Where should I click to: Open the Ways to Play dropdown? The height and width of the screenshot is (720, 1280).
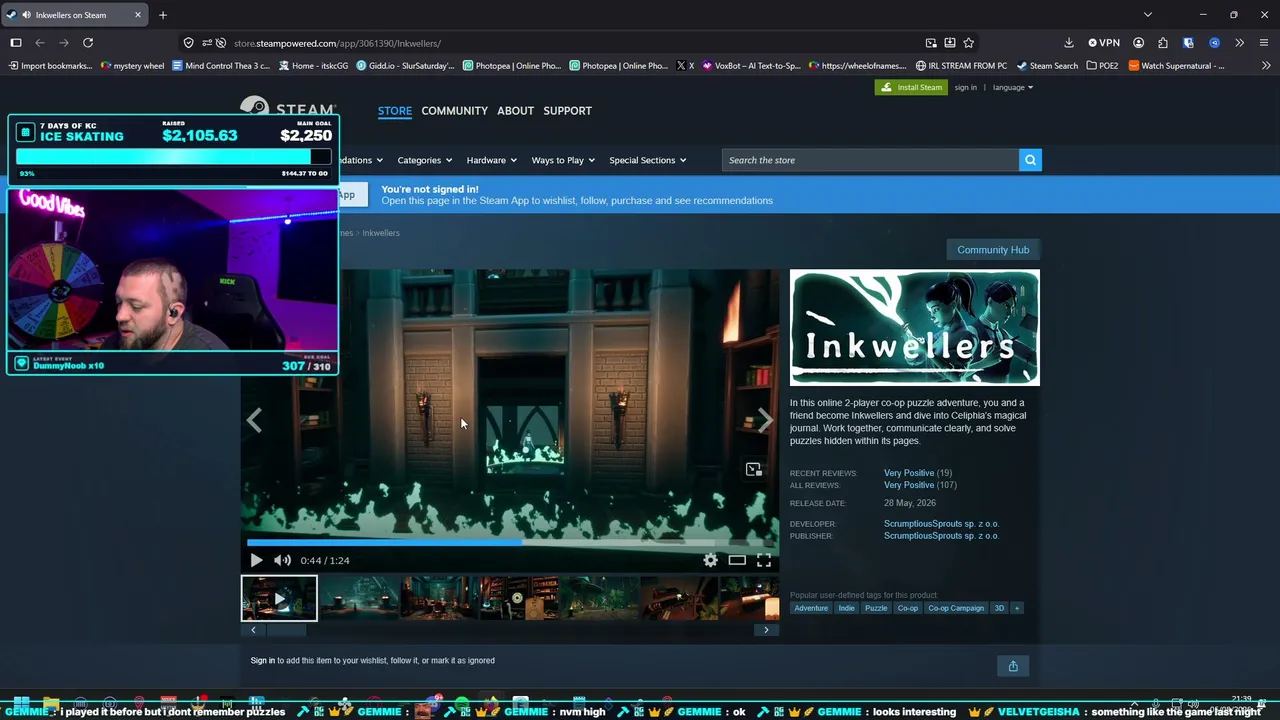(x=563, y=160)
